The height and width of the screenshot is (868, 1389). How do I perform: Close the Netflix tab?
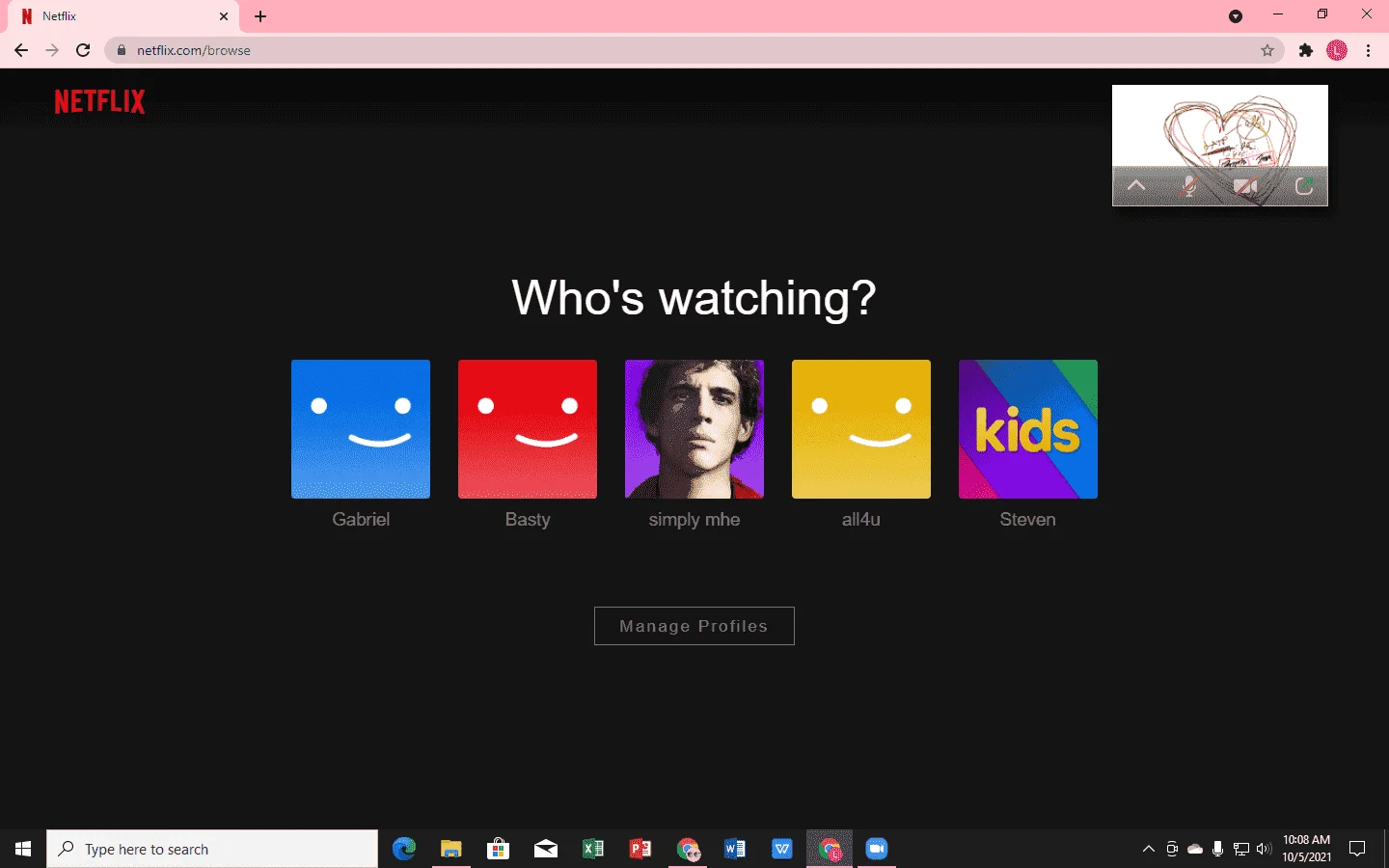224,16
